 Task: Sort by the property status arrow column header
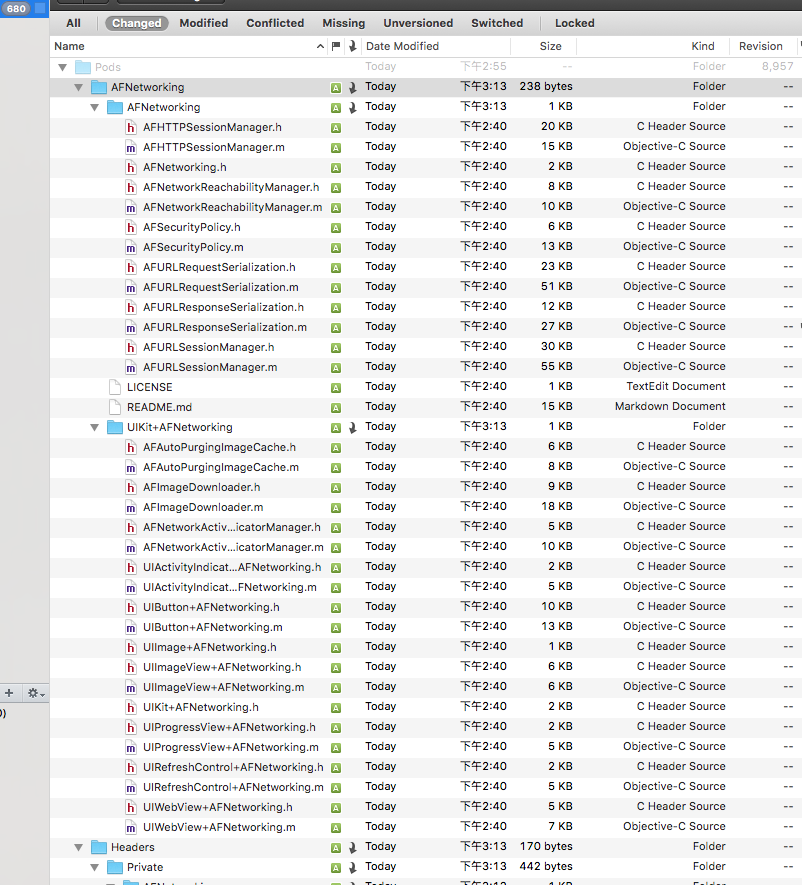click(352, 46)
